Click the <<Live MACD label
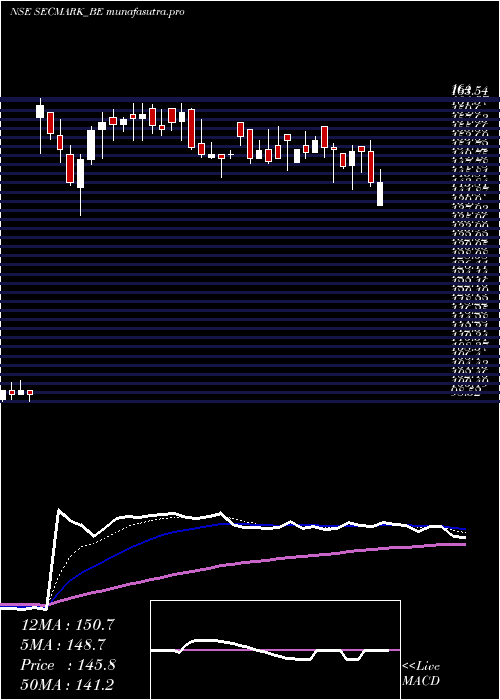The width and height of the screenshot is (500, 700). coord(421,674)
